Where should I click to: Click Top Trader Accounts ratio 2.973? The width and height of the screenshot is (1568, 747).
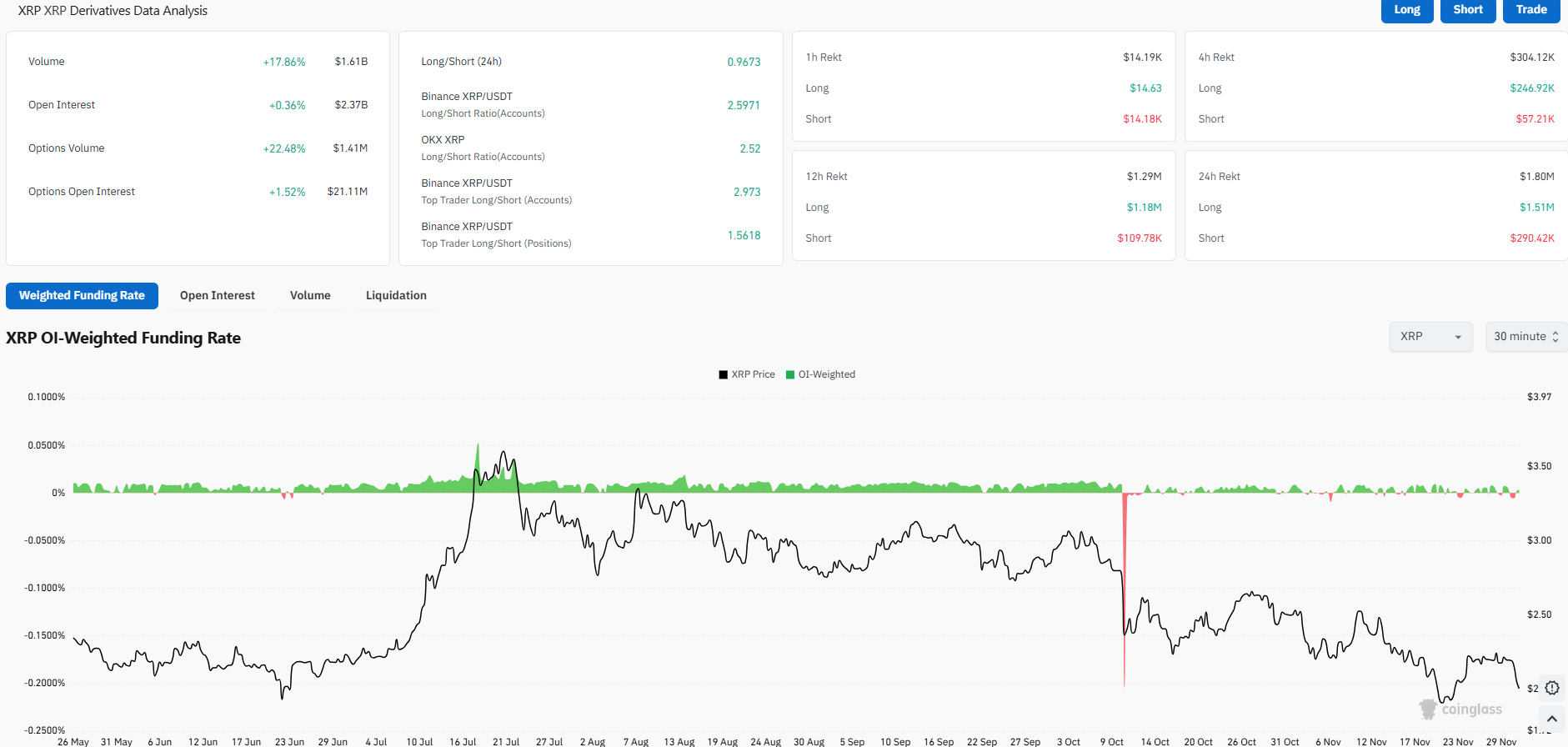tap(747, 192)
